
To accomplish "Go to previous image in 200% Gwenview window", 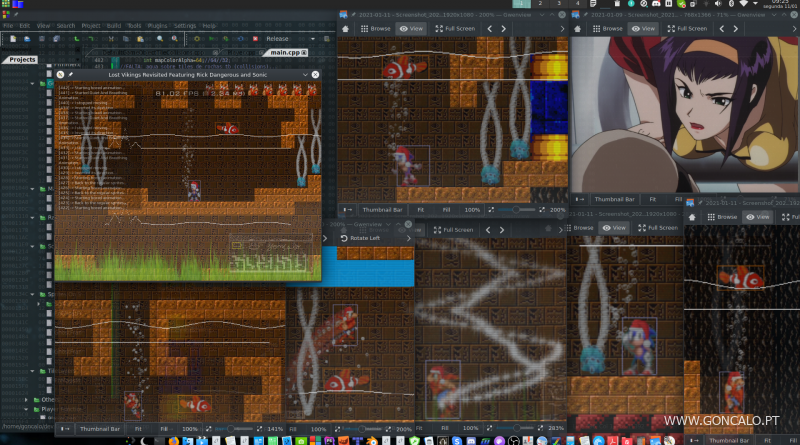I will click(490, 29).
